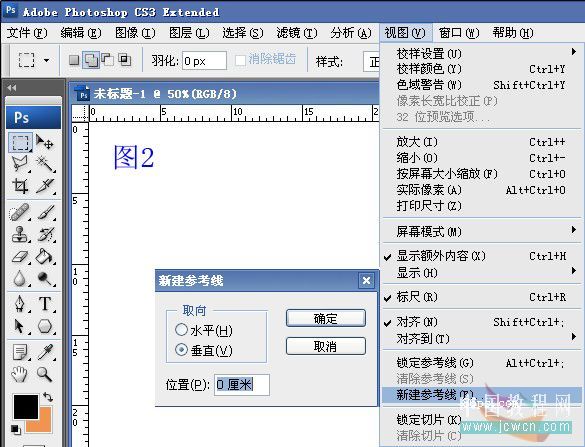The width and height of the screenshot is (585, 447).
Task: Select the Hand tool
Action: [20, 374]
